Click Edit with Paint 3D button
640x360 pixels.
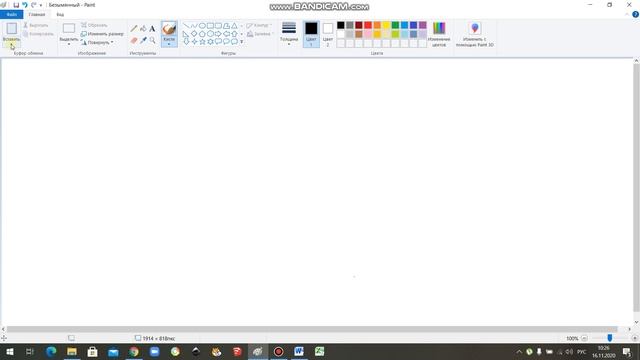click(474, 34)
